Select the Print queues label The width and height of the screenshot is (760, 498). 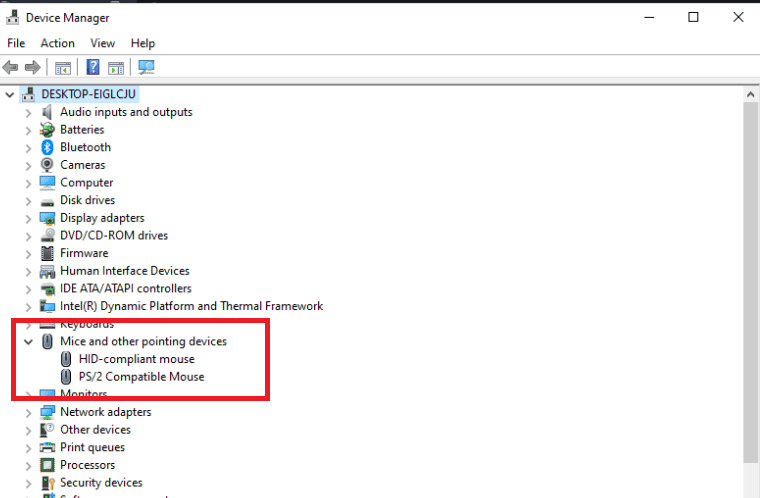pos(92,447)
